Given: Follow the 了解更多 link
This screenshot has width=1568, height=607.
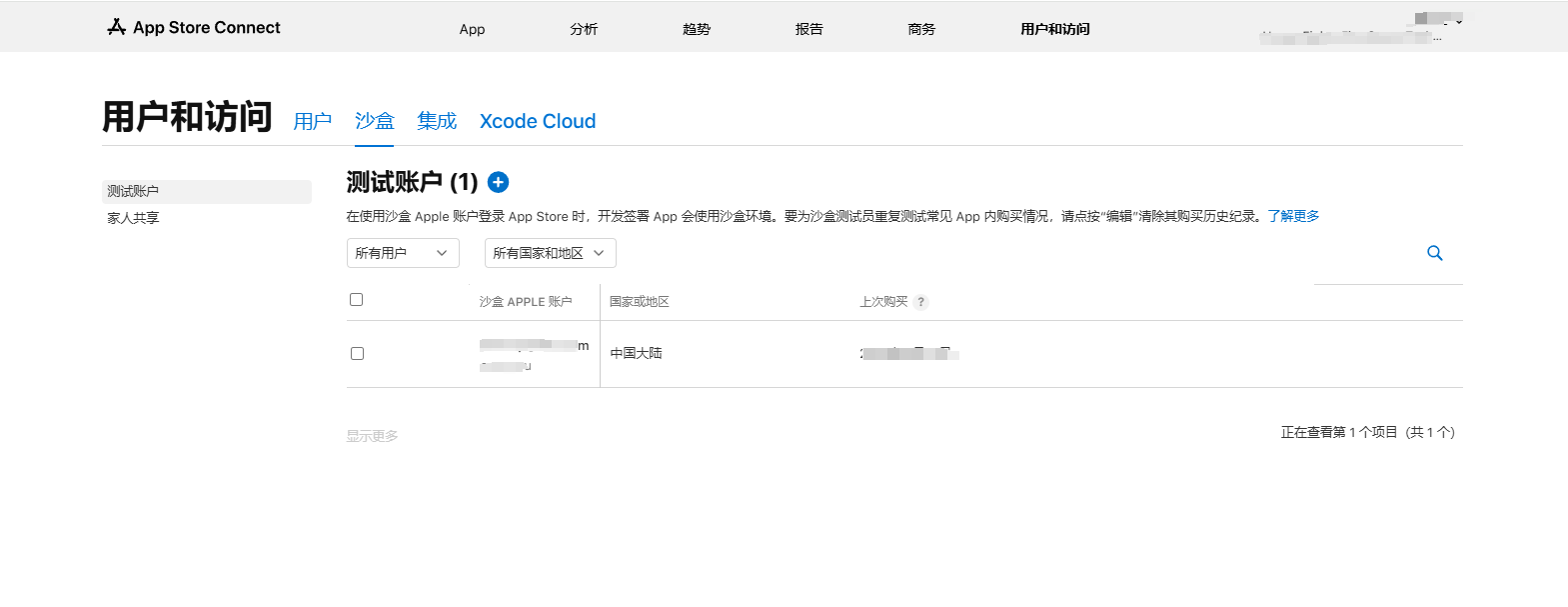Looking at the screenshot, I should [x=1293, y=216].
